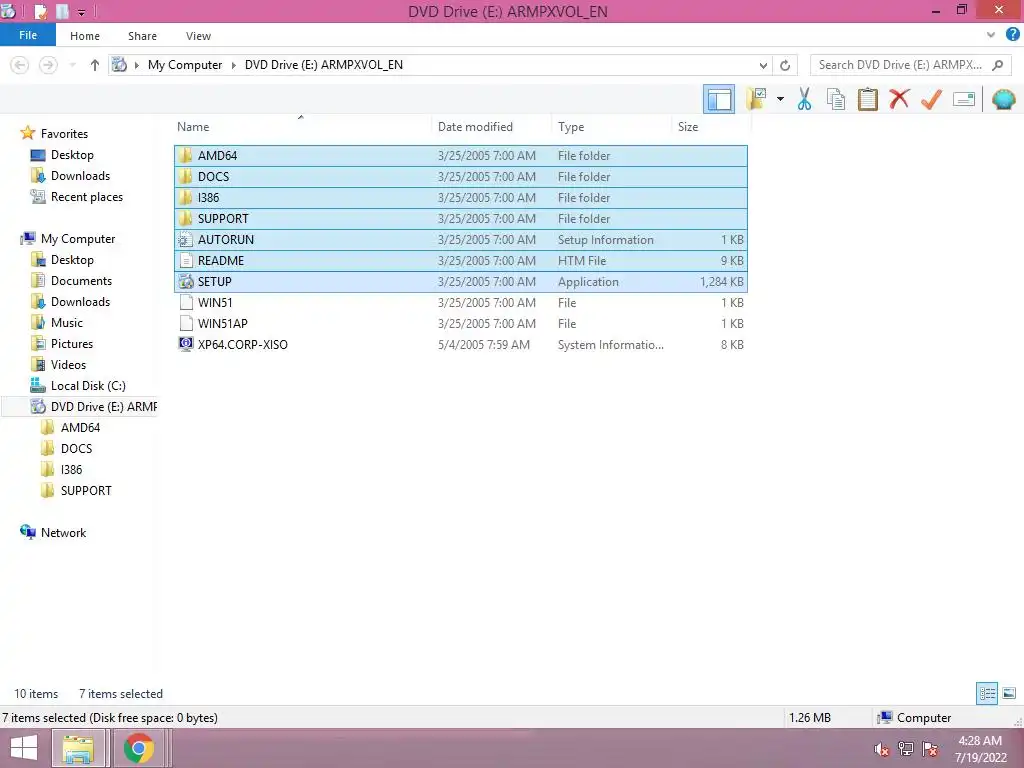Click the Rename label icon
This screenshot has width=1024, height=768.
point(964,99)
